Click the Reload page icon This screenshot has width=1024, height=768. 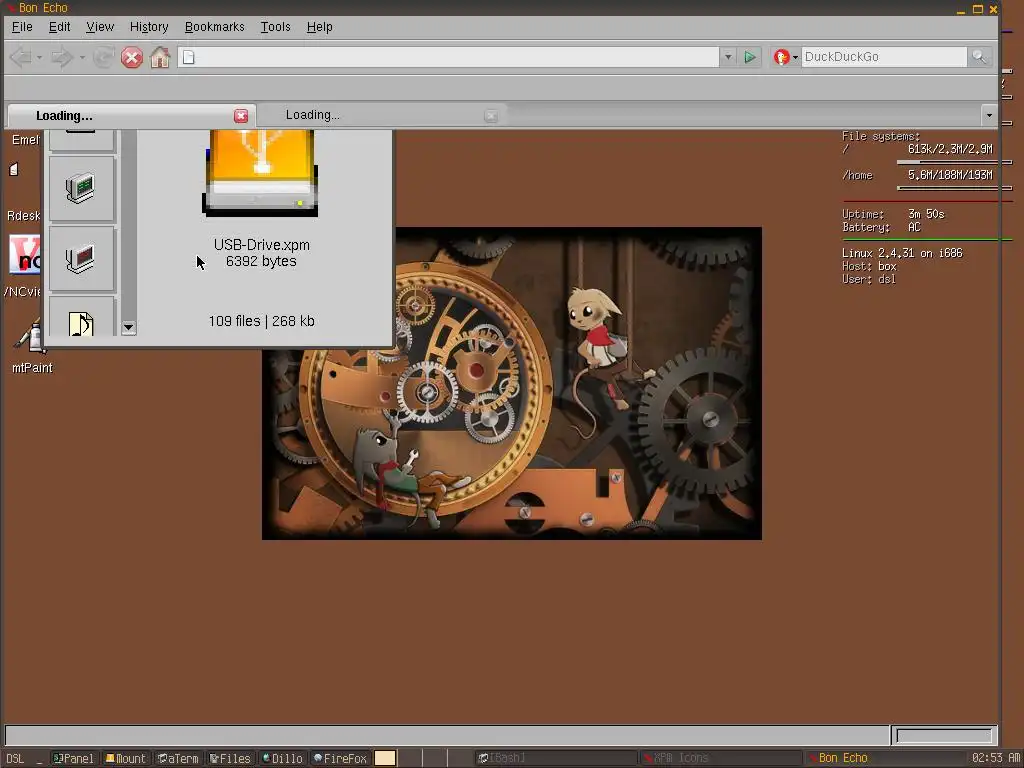(x=104, y=57)
